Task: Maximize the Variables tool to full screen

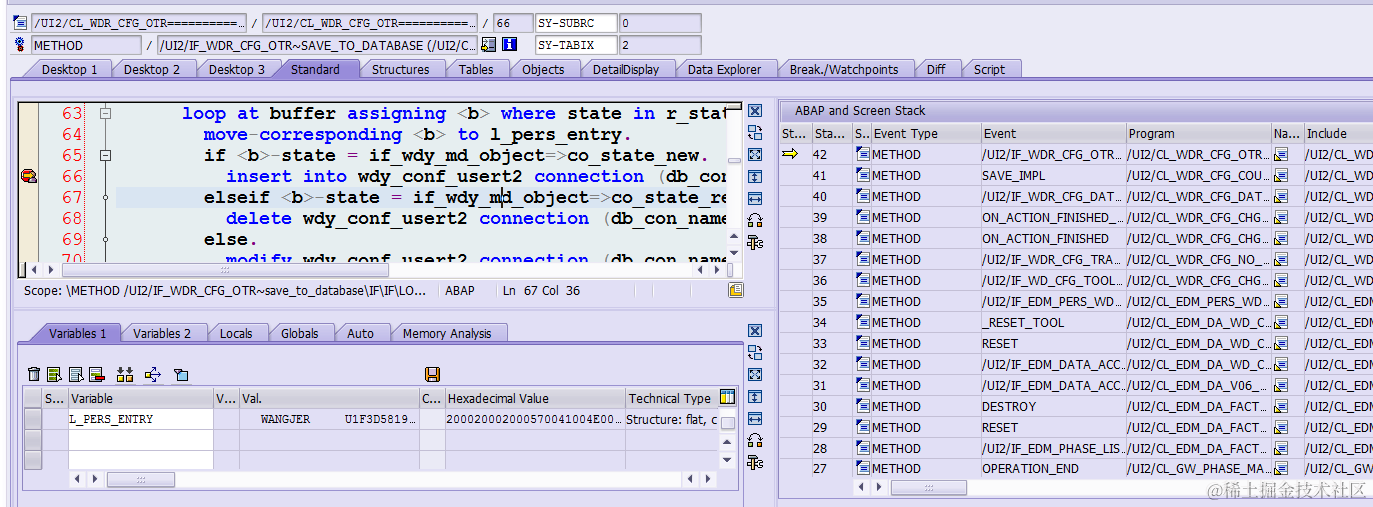Action: coord(755,374)
